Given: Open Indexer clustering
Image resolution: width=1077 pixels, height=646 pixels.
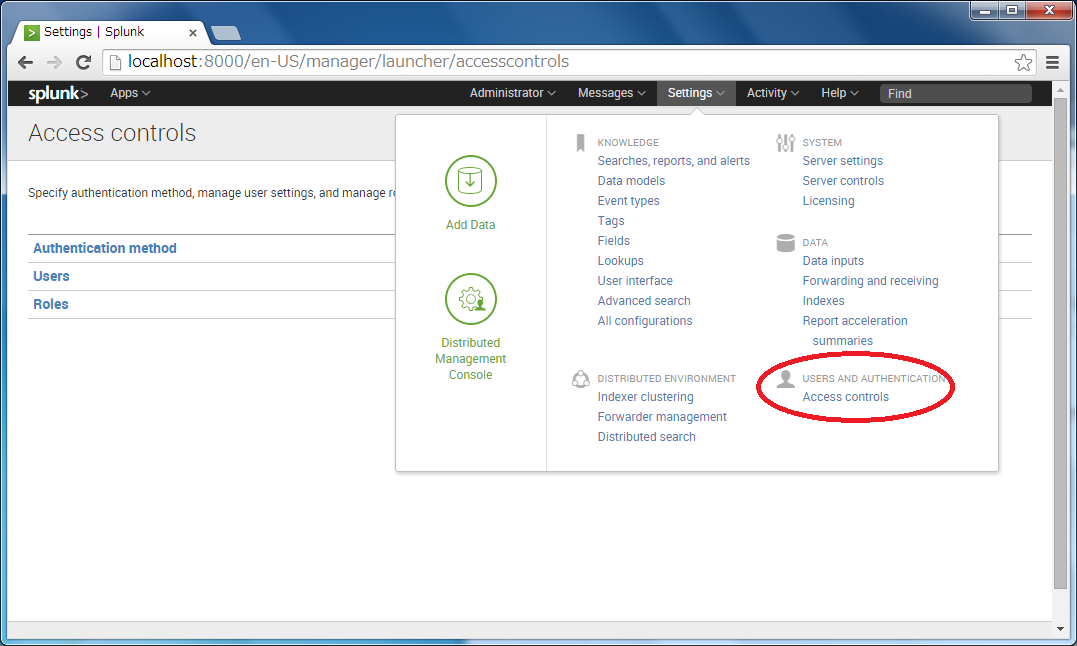Looking at the screenshot, I should point(645,397).
